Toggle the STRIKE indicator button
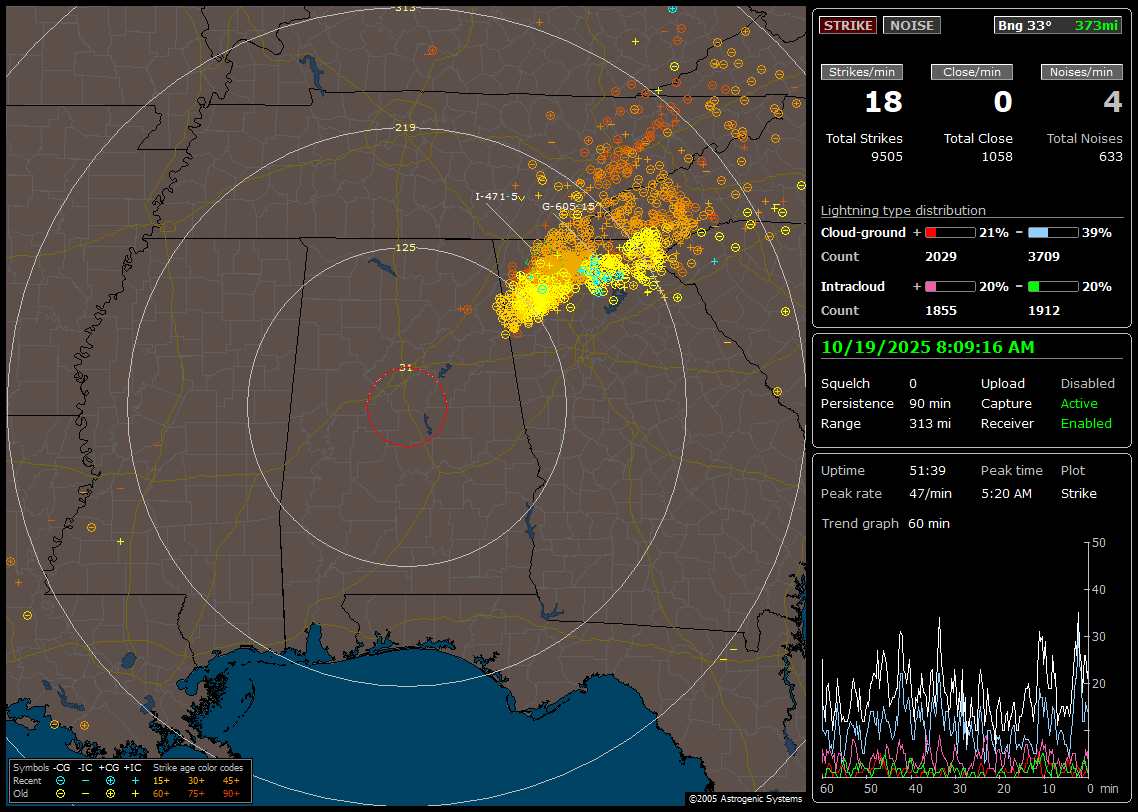This screenshot has width=1138, height=812. [848, 25]
